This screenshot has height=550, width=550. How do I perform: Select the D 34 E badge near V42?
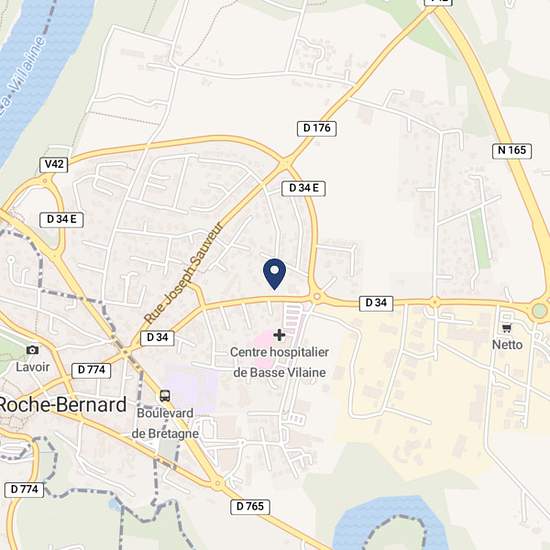coord(61,220)
